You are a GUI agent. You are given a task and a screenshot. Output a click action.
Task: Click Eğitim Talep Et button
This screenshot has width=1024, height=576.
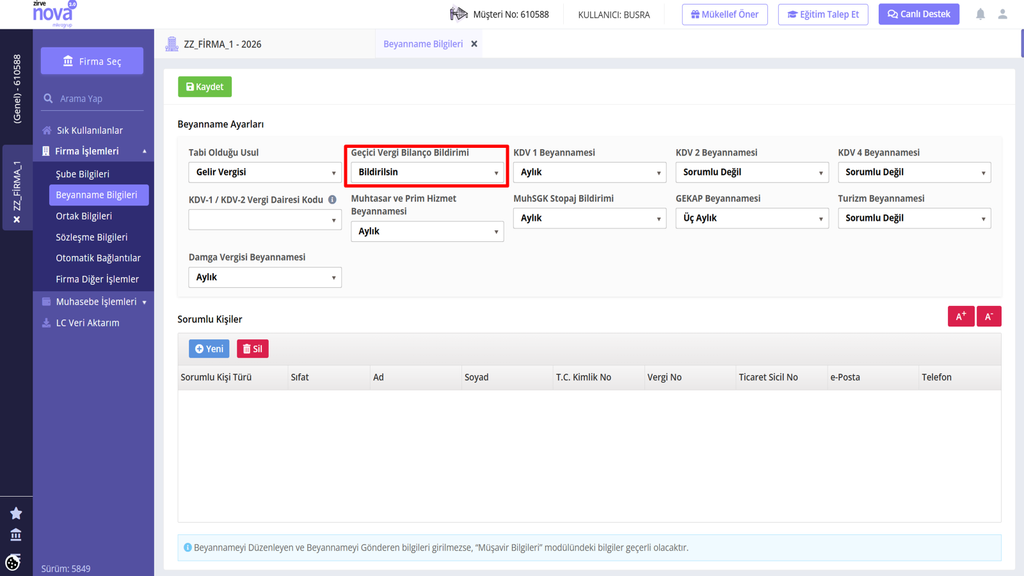point(823,14)
